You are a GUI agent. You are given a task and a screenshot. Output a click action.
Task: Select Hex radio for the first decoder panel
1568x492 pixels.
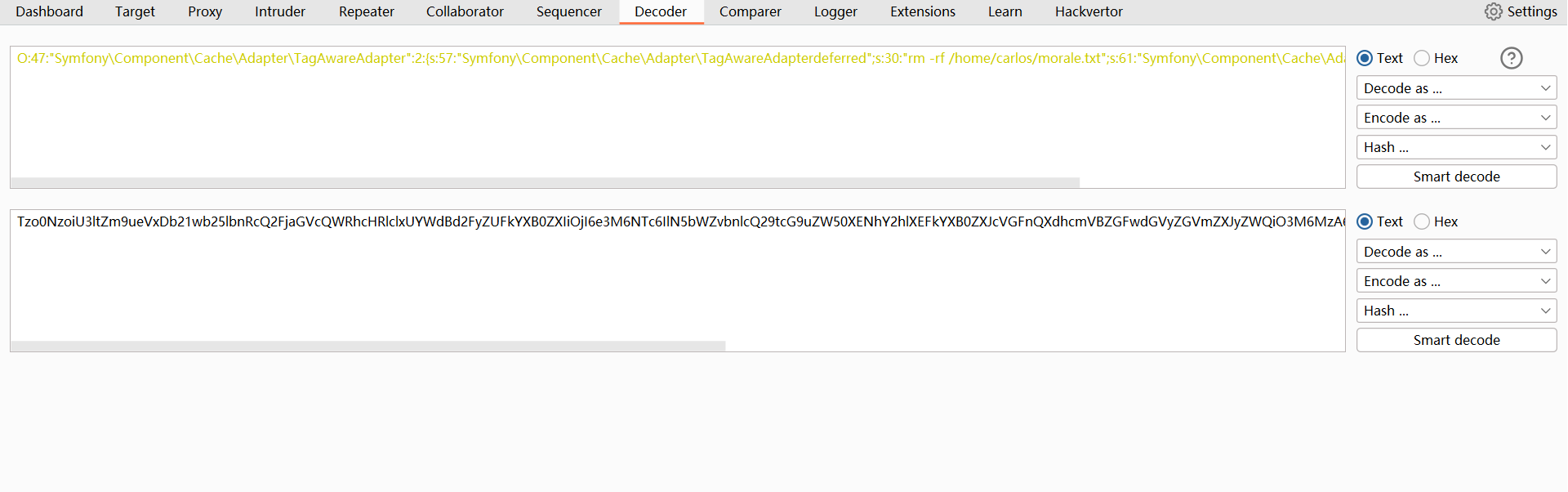pos(1422,58)
